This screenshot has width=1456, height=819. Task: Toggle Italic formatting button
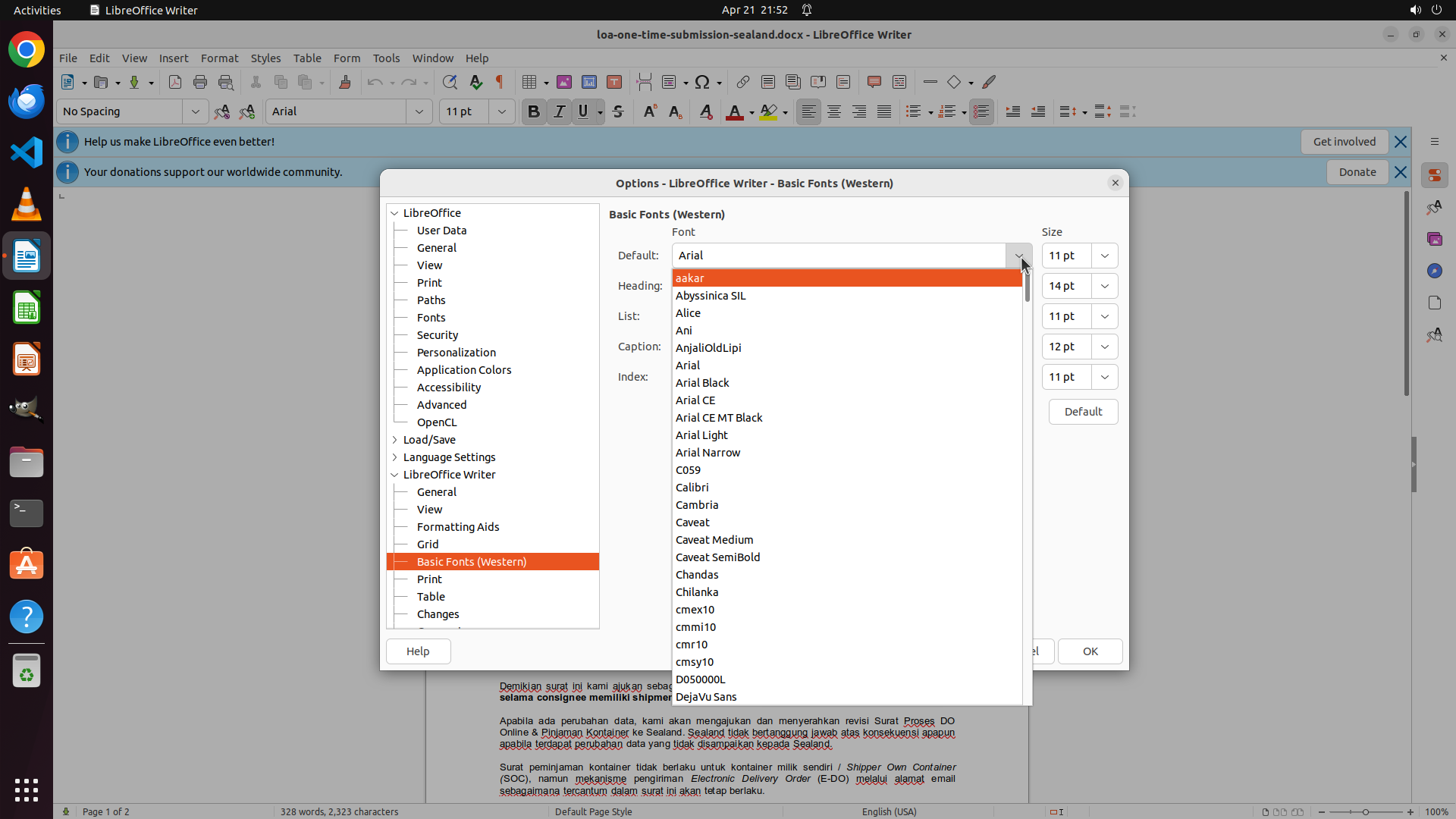(559, 111)
